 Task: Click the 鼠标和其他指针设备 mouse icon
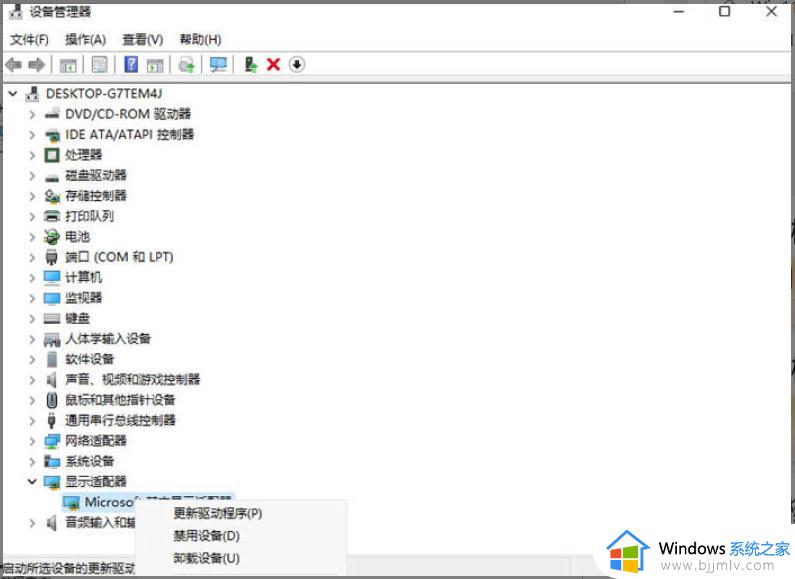point(52,400)
